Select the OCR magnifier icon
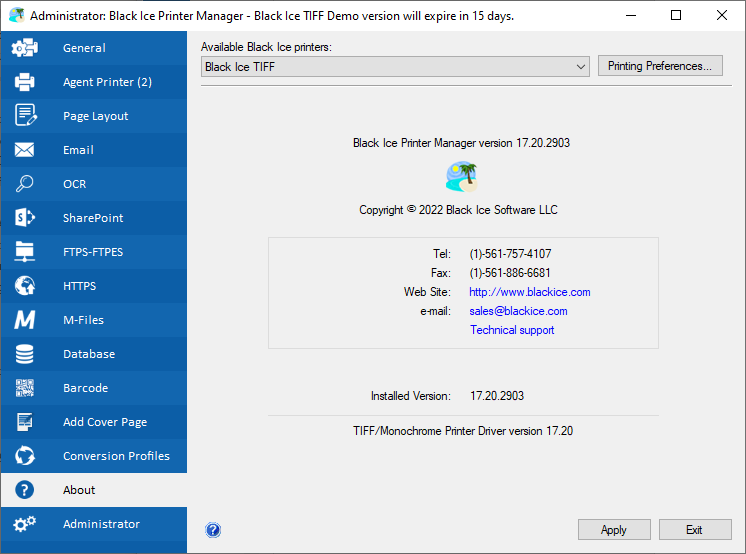This screenshot has width=746, height=554. pos(25,184)
